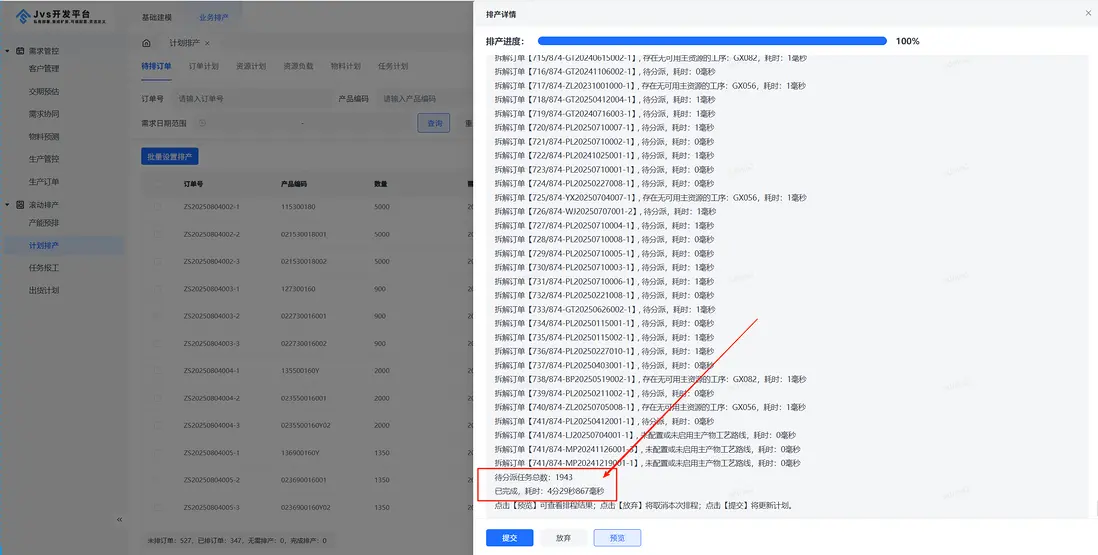Click the 批量设置排产 button

pos(169,157)
